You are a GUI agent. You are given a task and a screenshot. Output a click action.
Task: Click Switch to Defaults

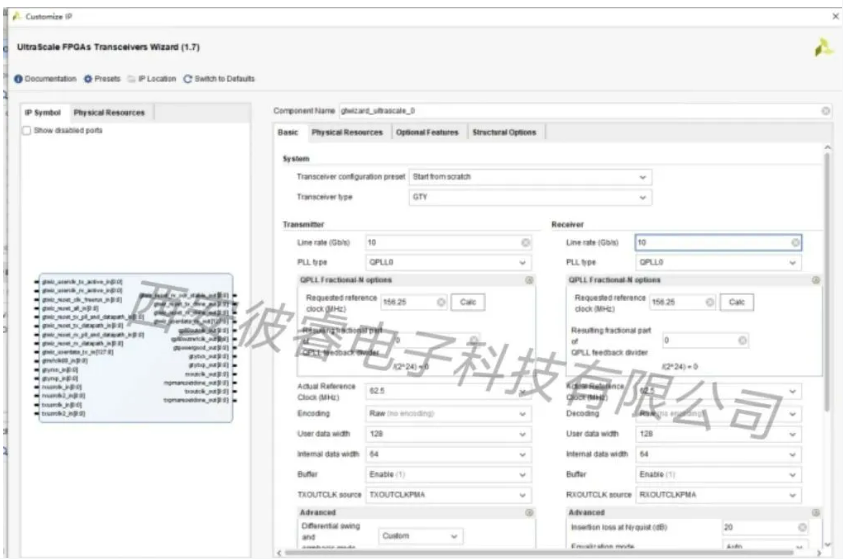(x=219, y=79)
